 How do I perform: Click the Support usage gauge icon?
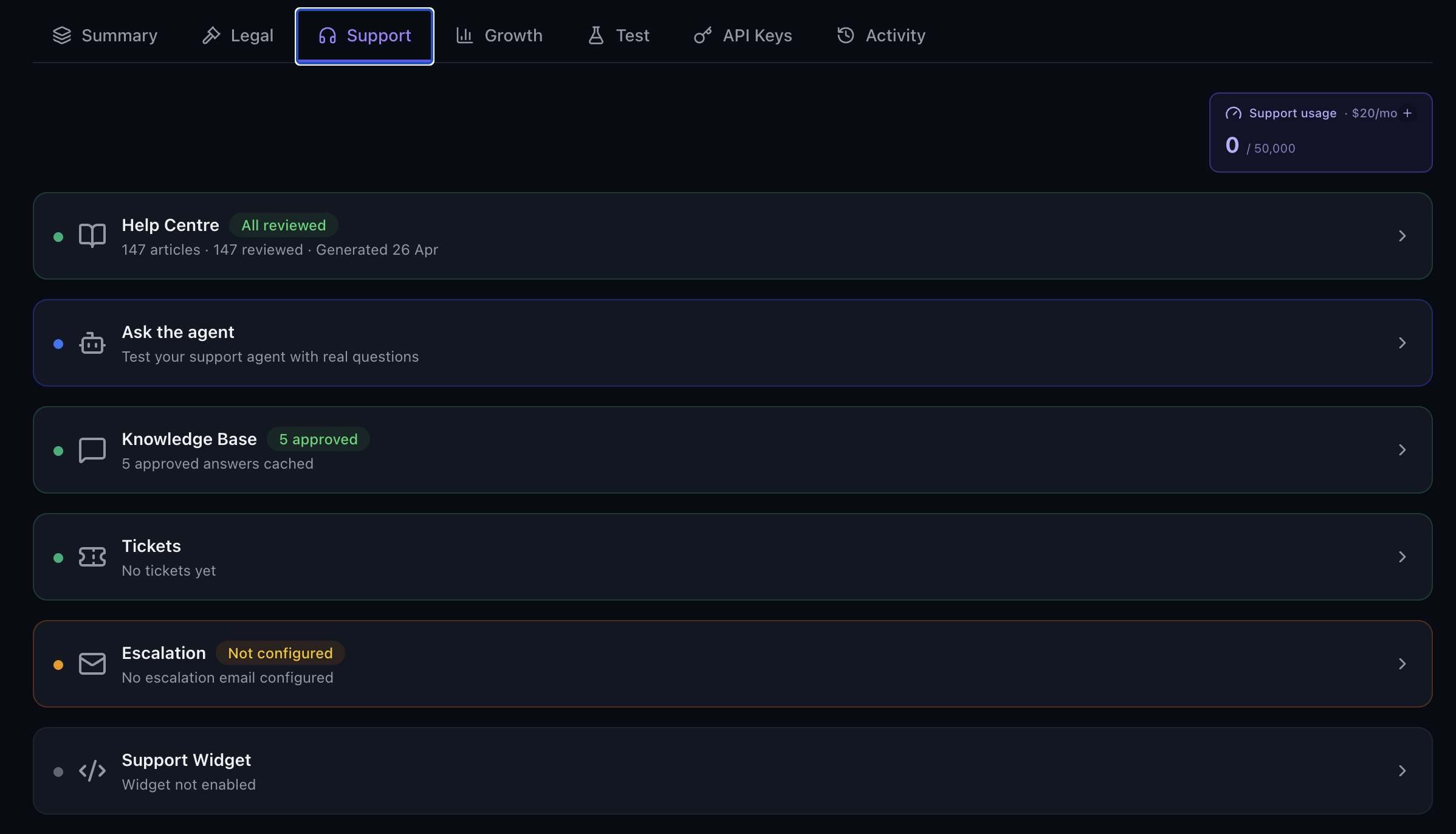coord(1234,113)
